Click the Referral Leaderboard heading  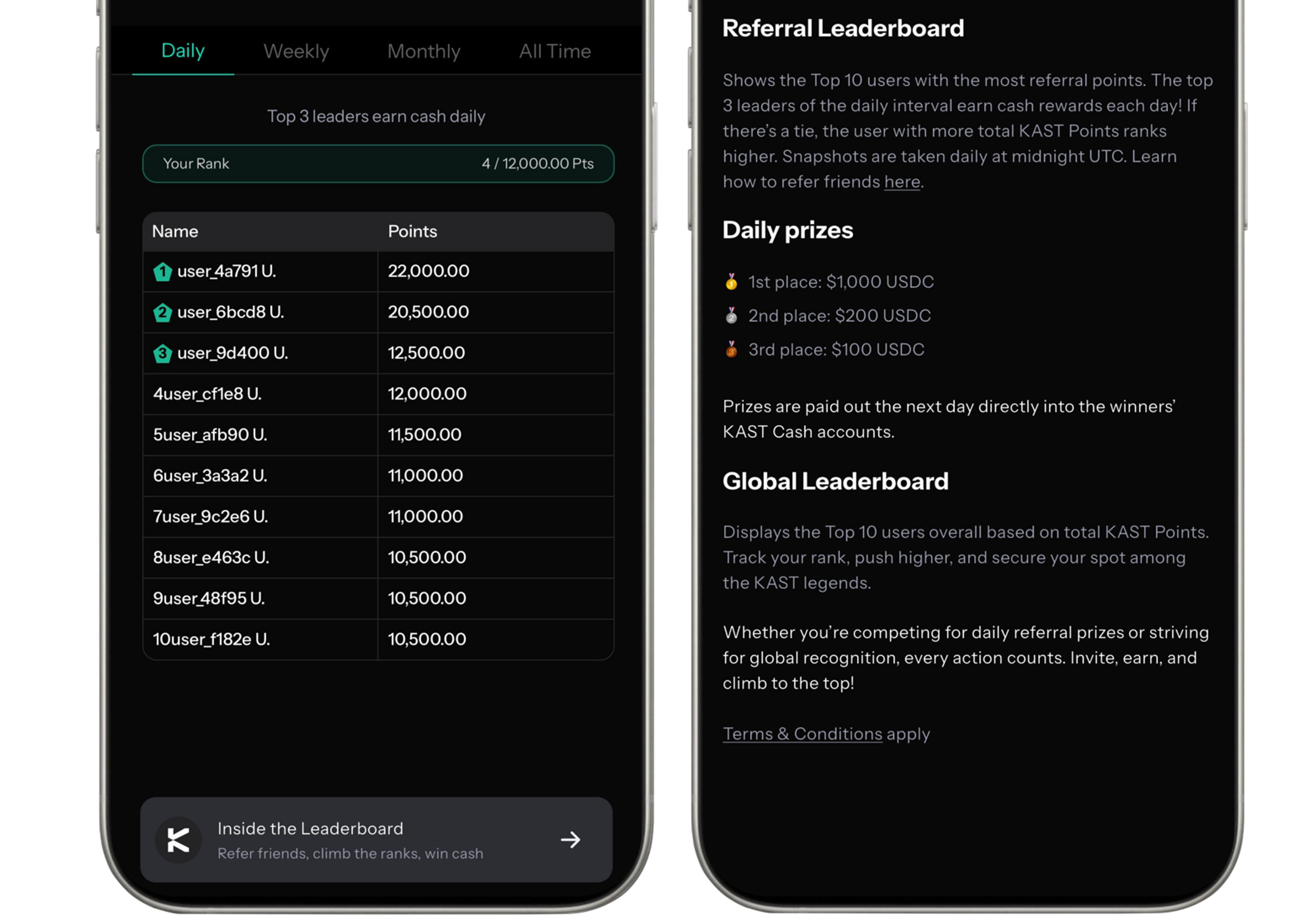coord(843,29)
